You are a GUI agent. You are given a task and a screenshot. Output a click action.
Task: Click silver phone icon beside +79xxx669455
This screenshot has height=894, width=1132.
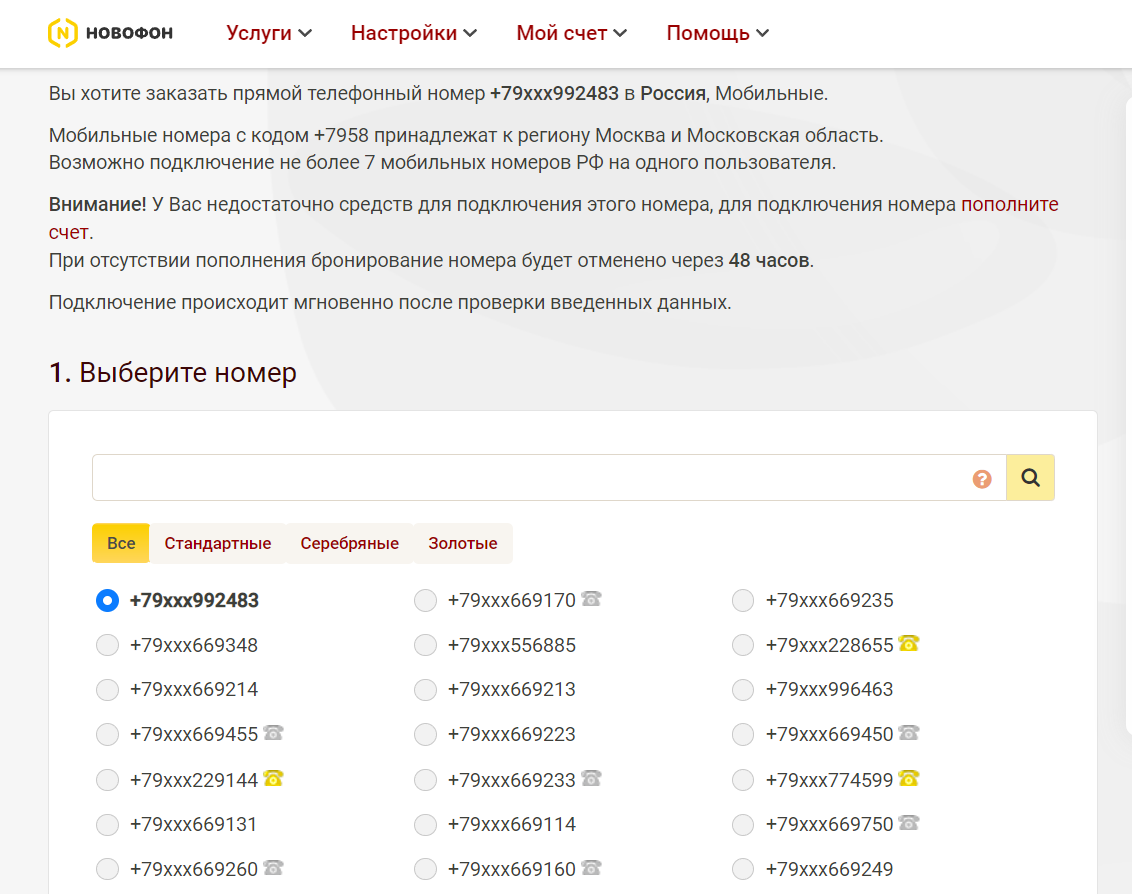[x=273, y=733]
